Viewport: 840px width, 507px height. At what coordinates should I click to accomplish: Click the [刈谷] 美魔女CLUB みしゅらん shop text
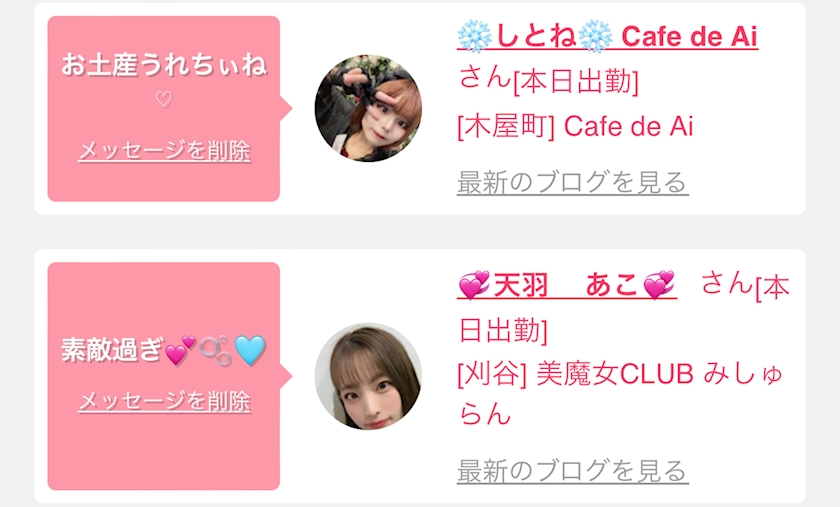pyautogui.click(x=620, y=393)
